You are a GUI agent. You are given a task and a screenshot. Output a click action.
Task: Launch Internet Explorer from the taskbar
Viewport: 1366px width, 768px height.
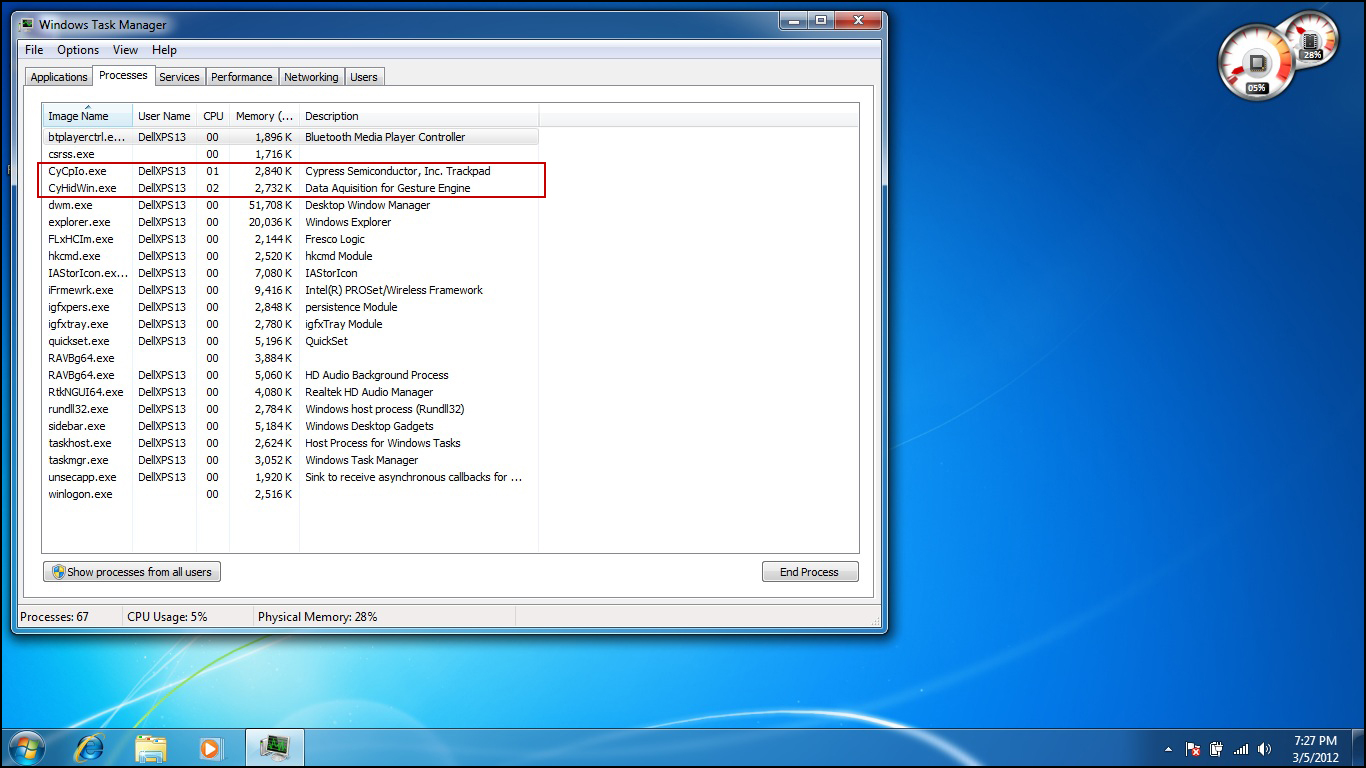click(x=90, y=747)
